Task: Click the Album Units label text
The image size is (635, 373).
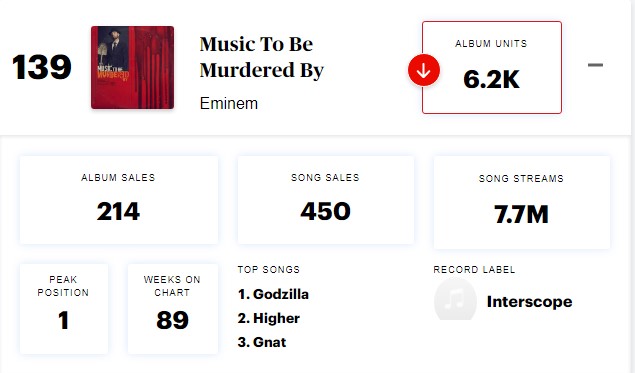Action: (491, 44)
